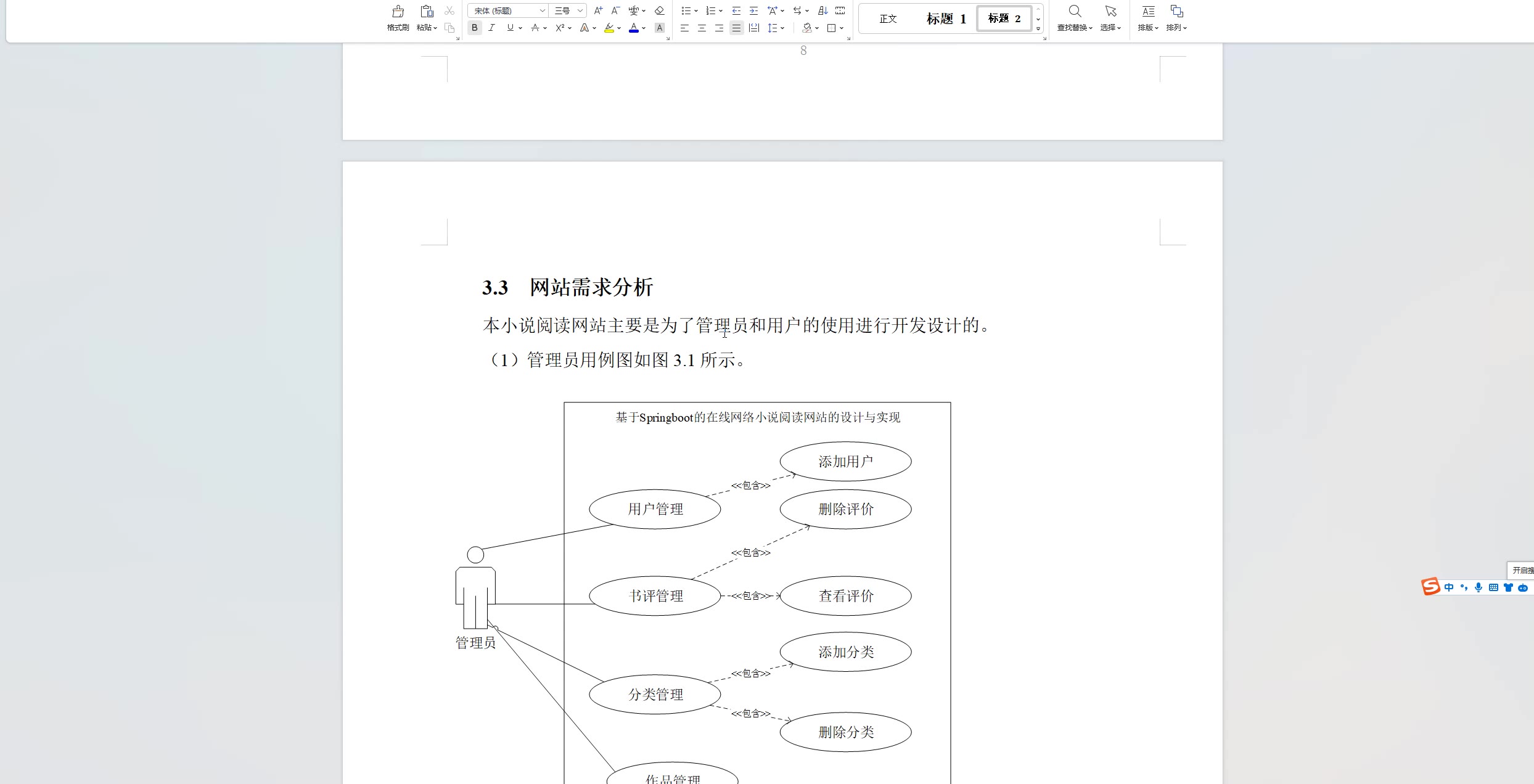Align text right
The height and width of the screenshot is (784, 1534).
[x=719, y=28]
